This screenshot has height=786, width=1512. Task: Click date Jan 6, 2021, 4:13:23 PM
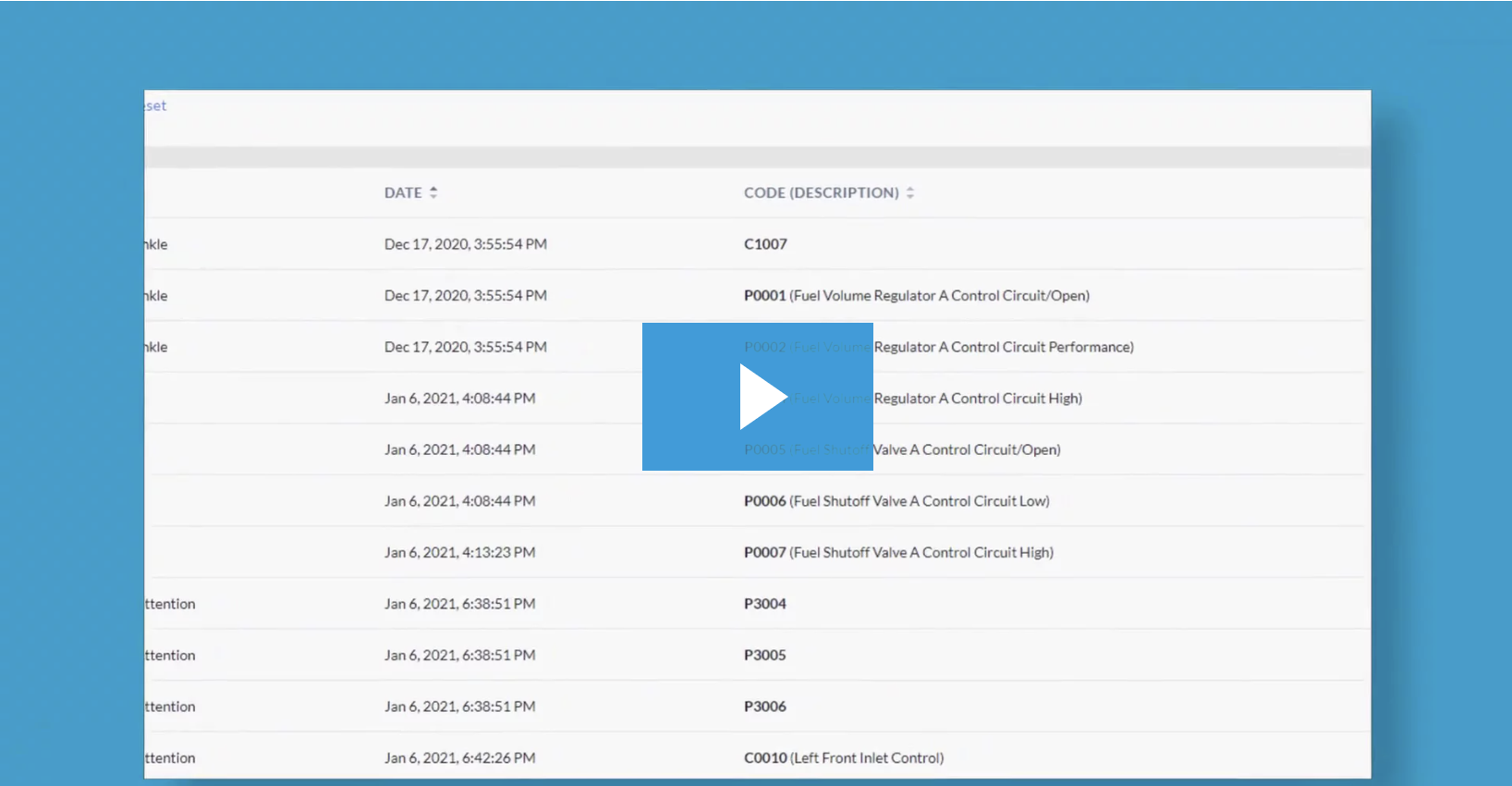(x=460, y=552)
